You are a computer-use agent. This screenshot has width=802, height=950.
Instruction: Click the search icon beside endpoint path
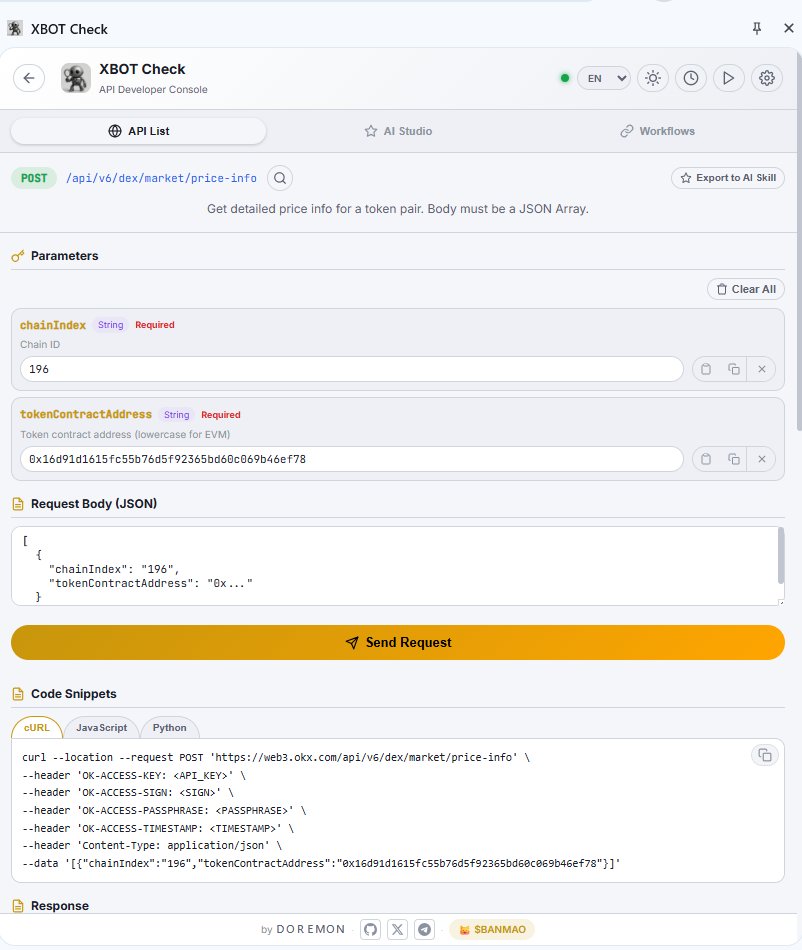(x=280, y=178)
